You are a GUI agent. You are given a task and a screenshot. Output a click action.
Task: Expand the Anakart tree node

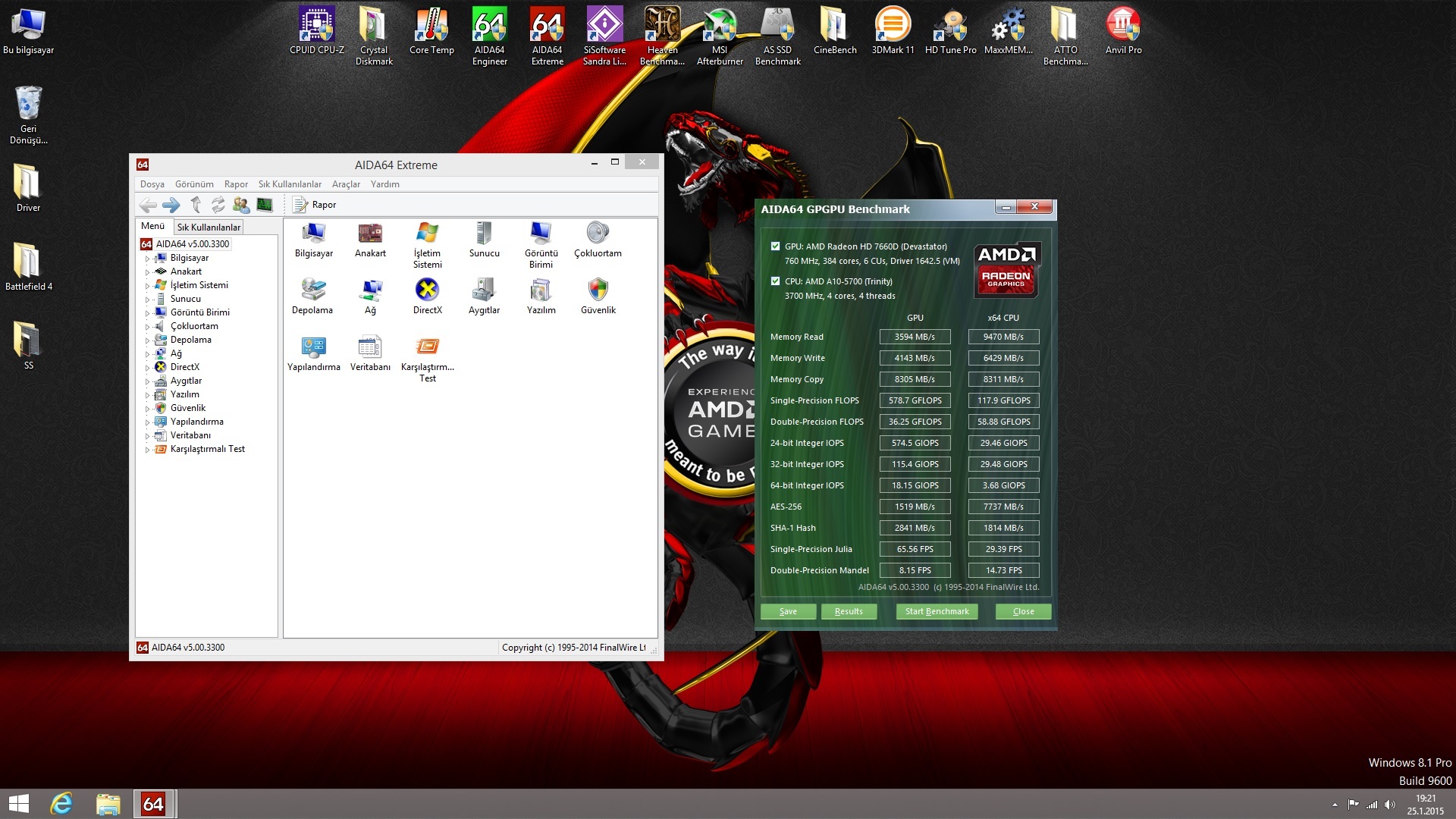(147, 272)
